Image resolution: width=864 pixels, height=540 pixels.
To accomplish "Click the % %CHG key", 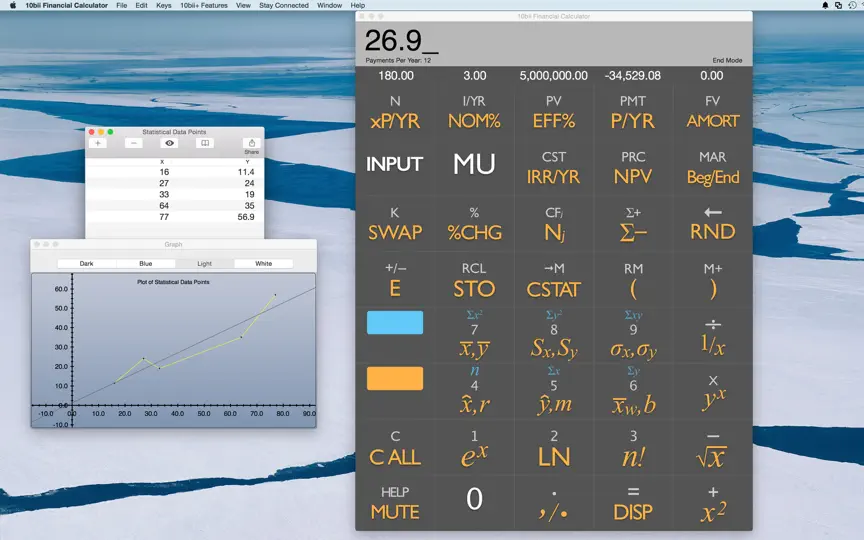I will (474, 224).
